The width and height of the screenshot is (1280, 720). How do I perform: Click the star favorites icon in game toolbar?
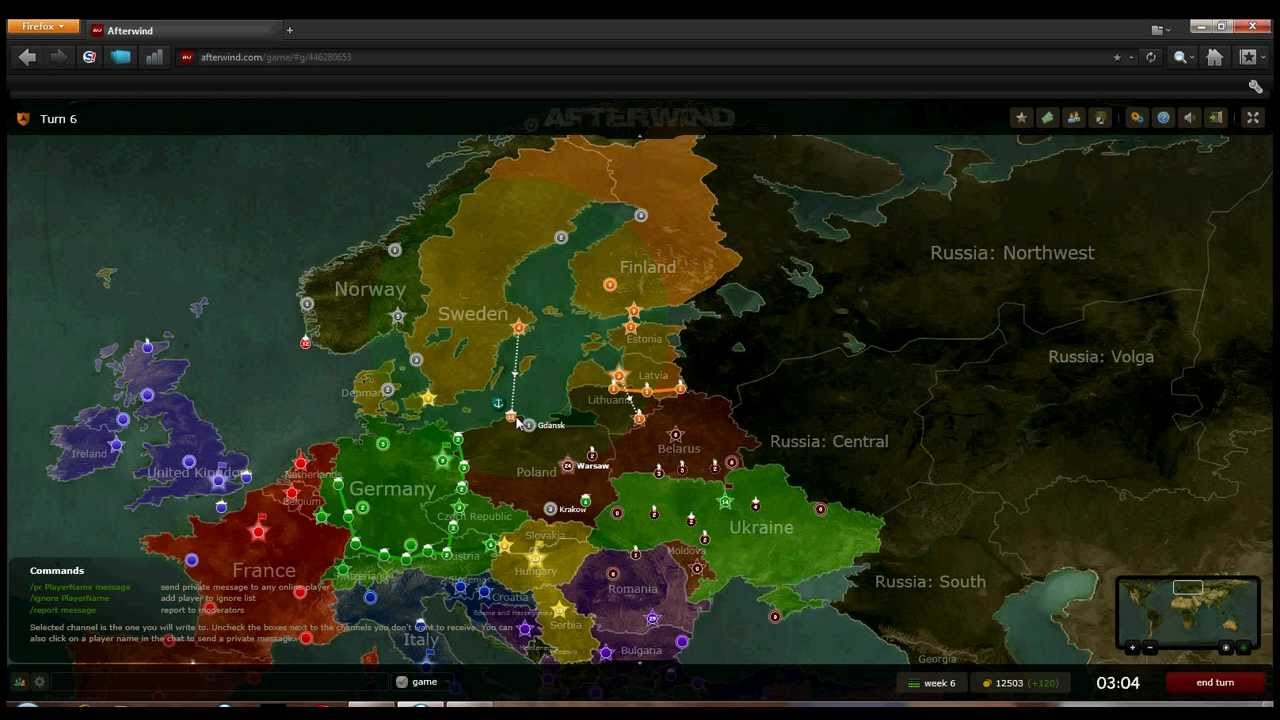tap(1021, 118)
